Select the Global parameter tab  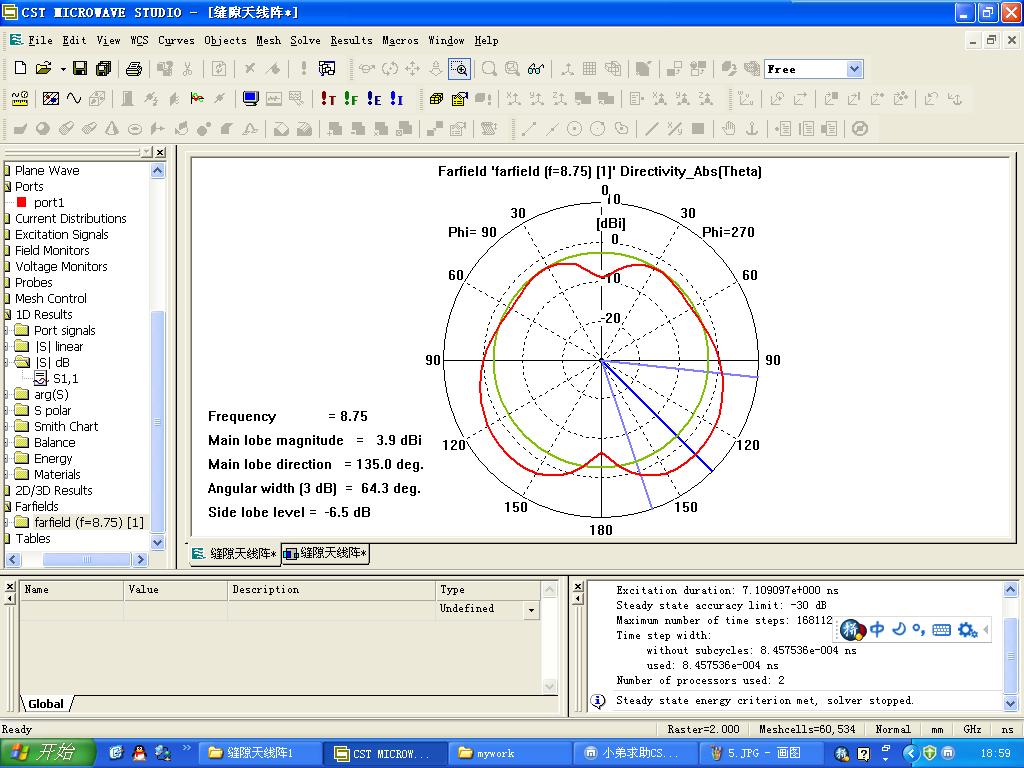click(x=46, y=704)
